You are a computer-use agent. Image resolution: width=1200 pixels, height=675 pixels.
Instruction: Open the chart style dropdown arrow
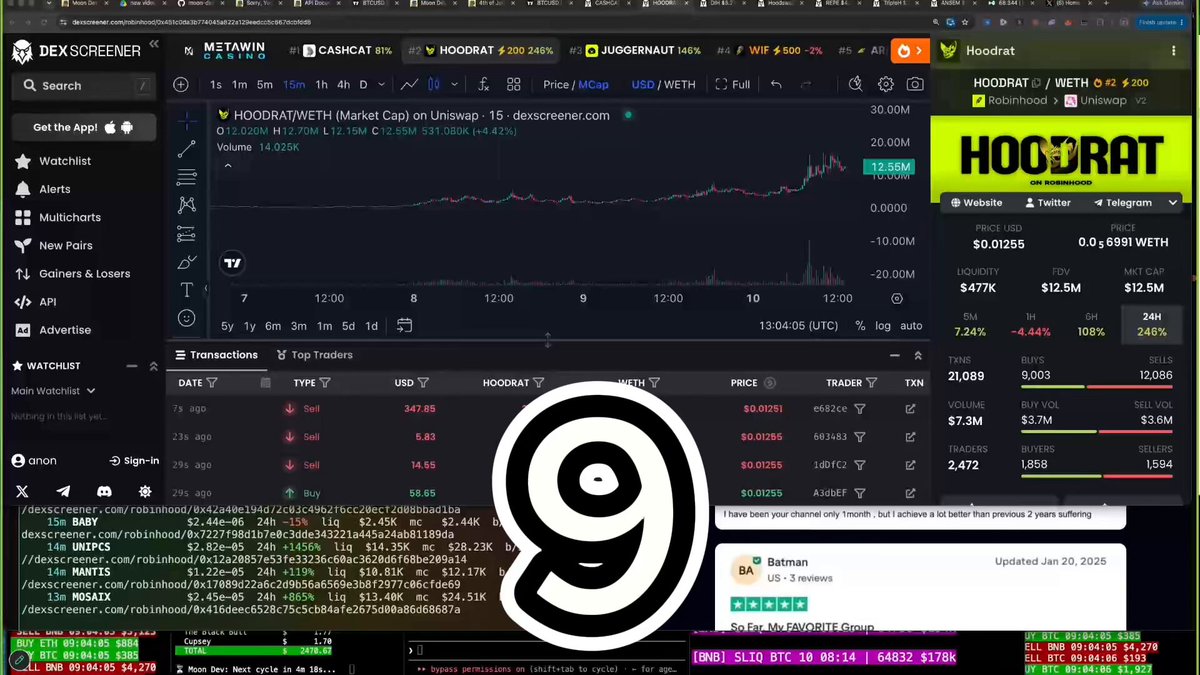click(454, 85)
